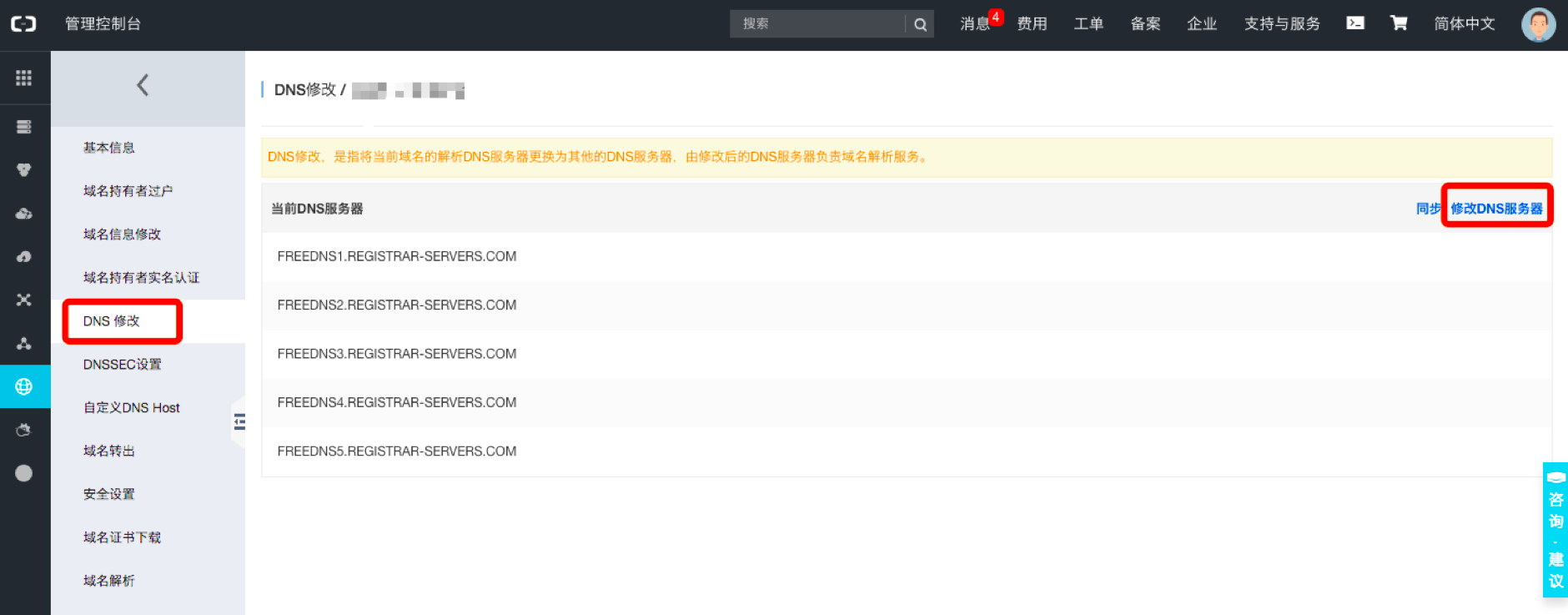Select 域名信息修改 in side menu
The image size is (1568, 615).
click(x=123, y=234)
